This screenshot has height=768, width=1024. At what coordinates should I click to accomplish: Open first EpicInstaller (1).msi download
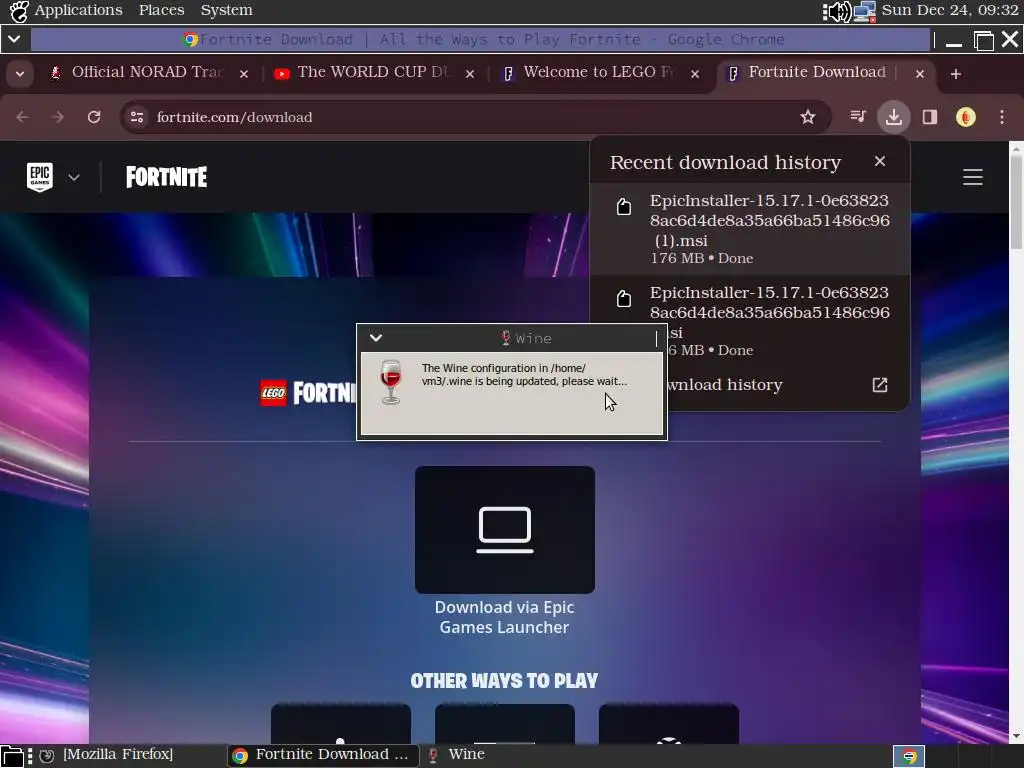750,229
